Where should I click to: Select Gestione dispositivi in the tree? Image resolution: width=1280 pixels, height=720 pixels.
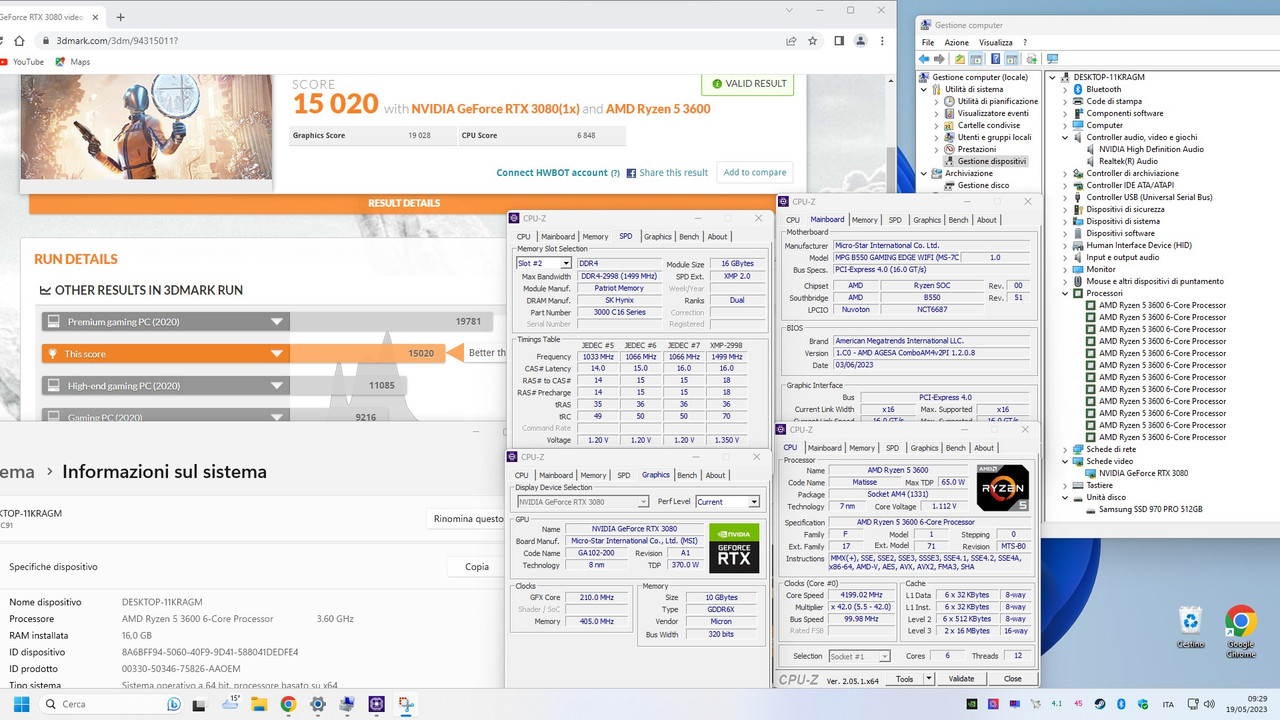[x=991, y=161]
